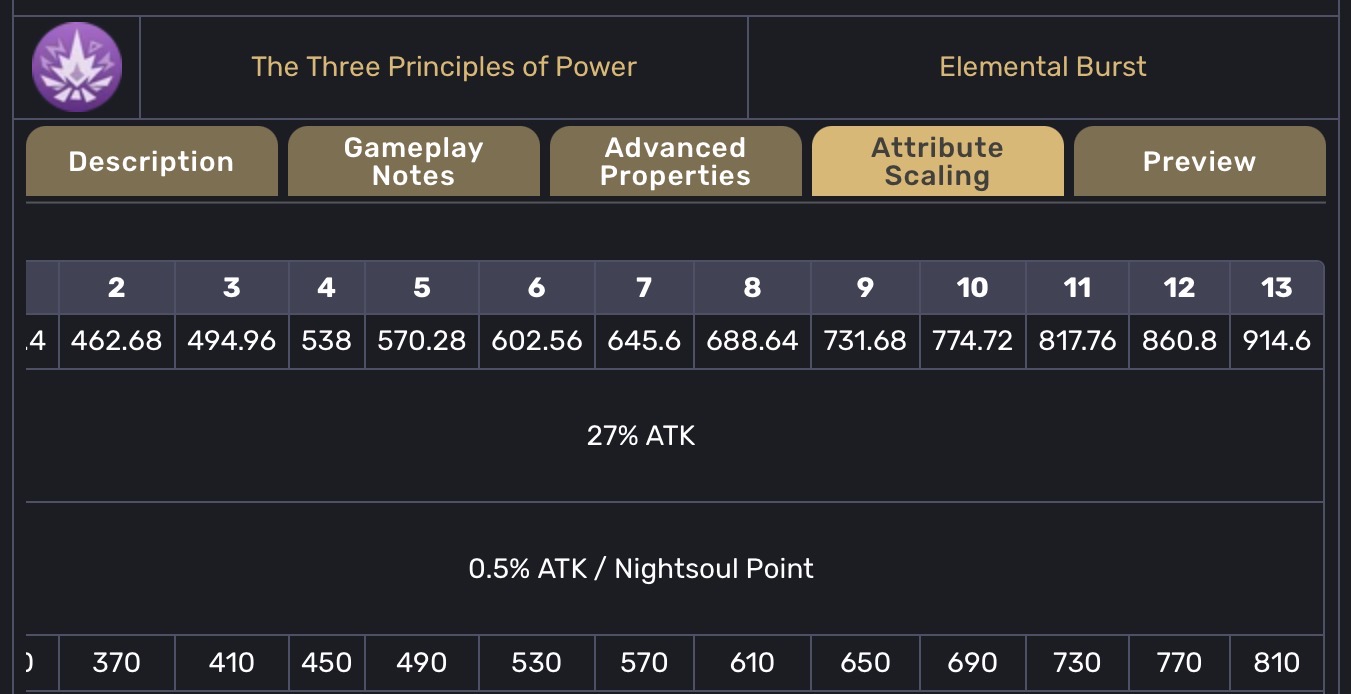The image size is (1351, 694).
Task: Select level 5 column header
Action: click(x=422, y=288)
